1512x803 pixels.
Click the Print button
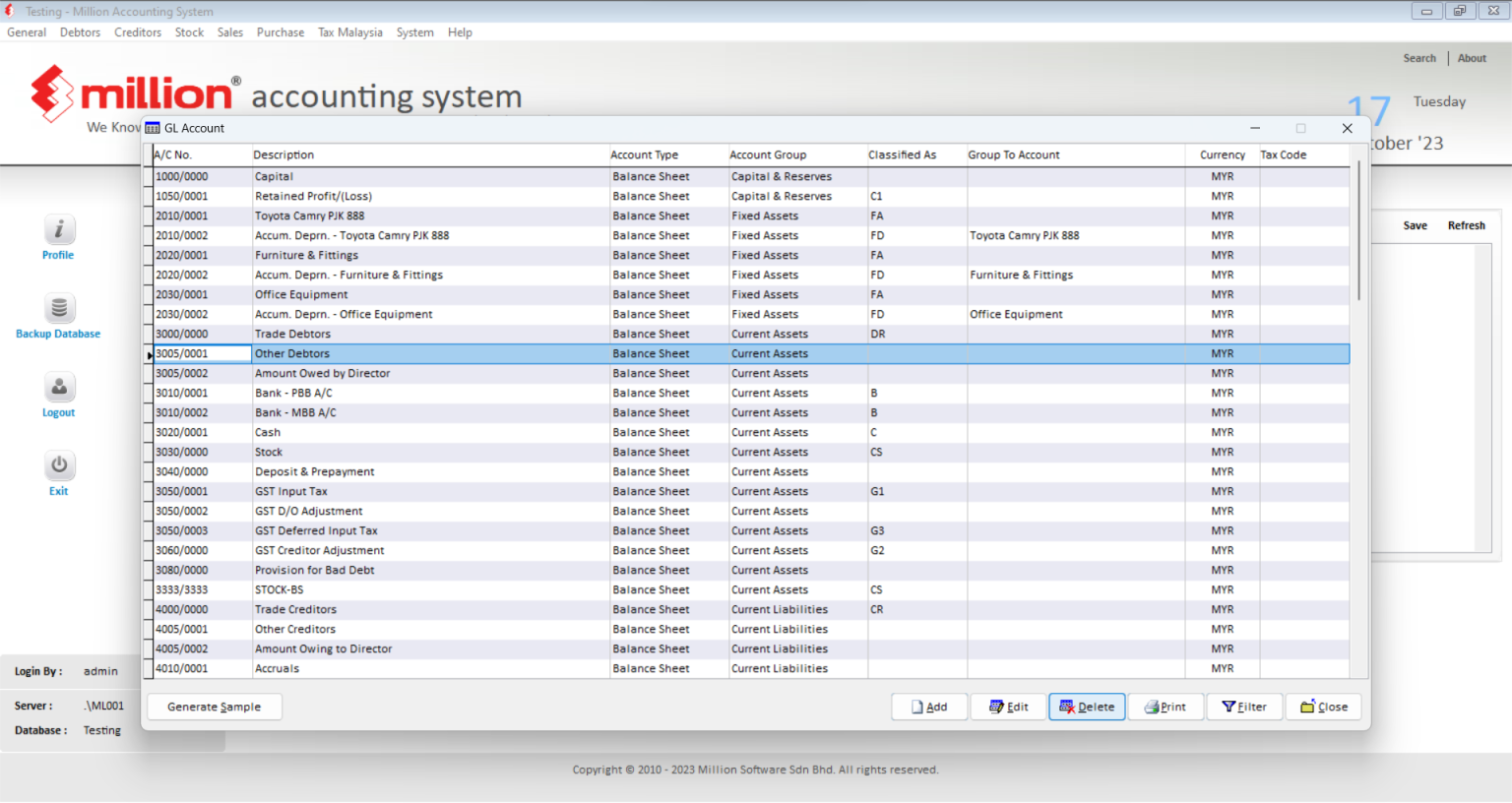(x=1165, y=707)
